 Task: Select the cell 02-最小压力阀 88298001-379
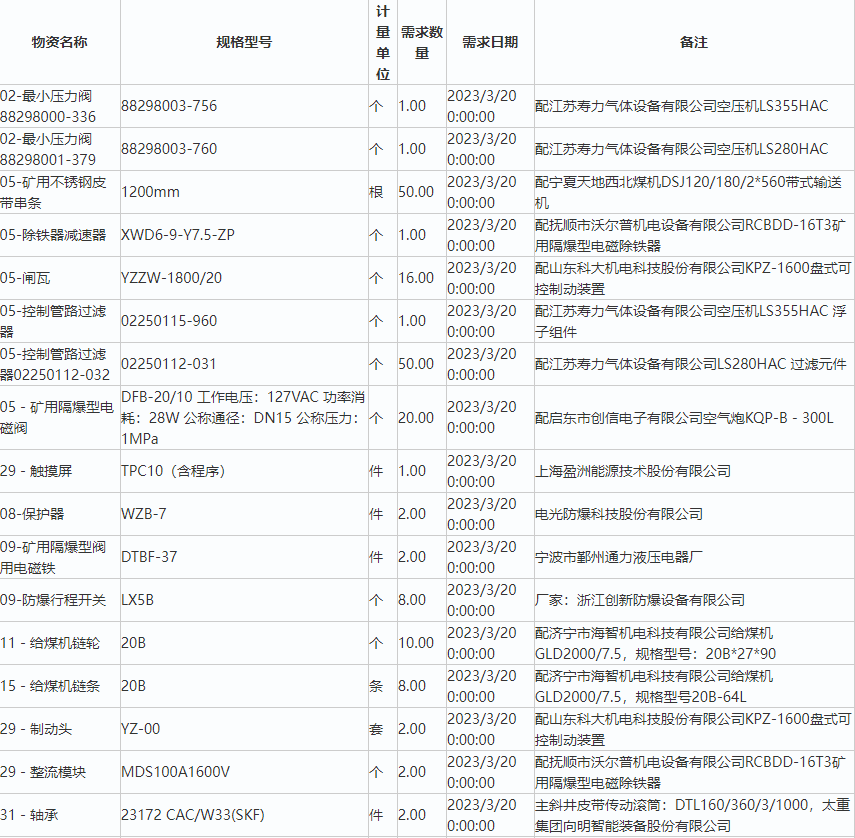pyautogui.click(x=59, y=149)
